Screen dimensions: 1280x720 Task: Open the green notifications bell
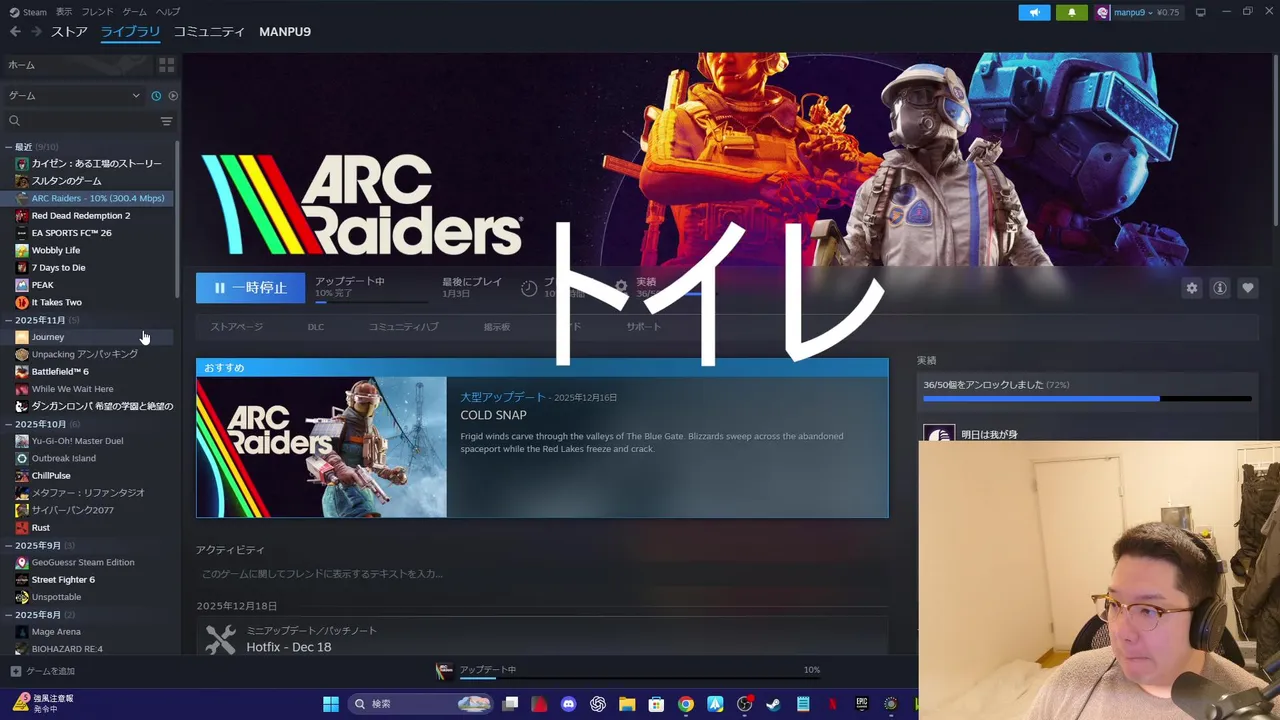[1072, 13]
